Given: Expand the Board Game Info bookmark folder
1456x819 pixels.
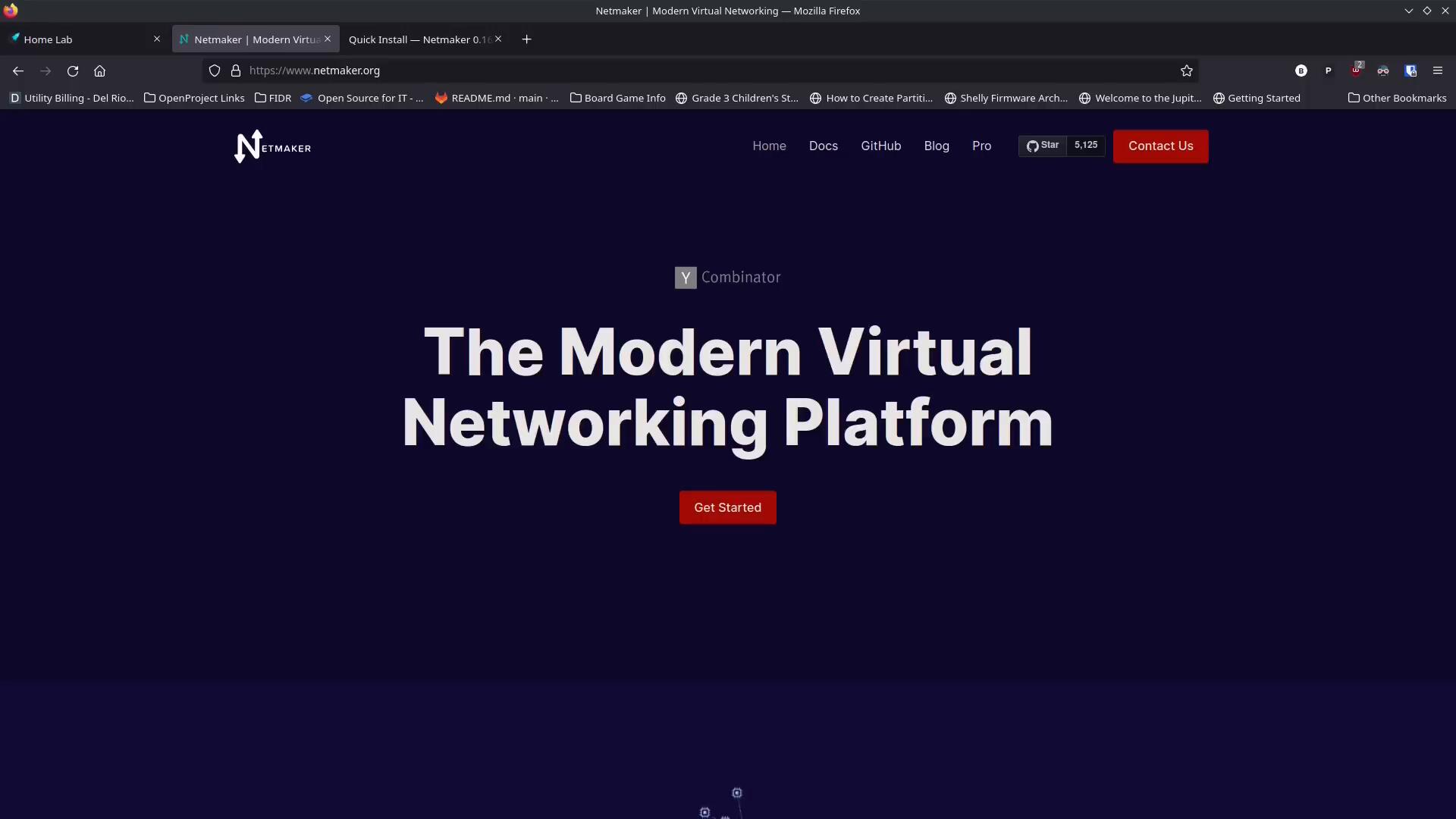Looking at the screenshot, I should tap(617, 98).
